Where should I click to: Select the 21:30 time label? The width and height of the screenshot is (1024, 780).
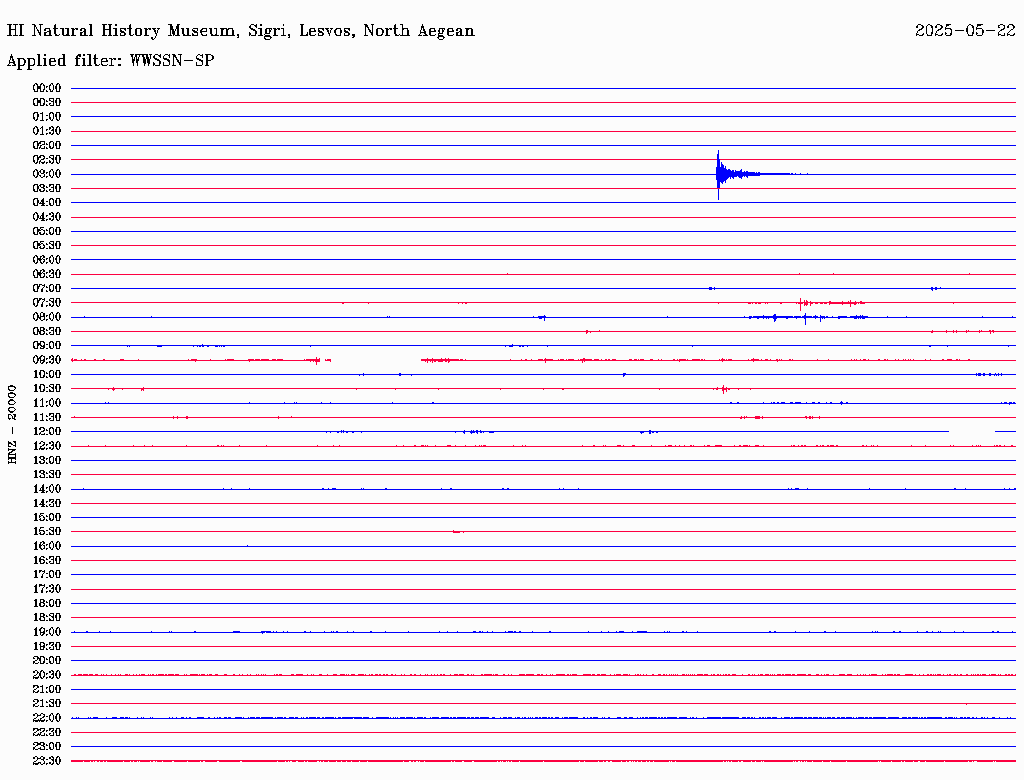[x=47, y=704]
